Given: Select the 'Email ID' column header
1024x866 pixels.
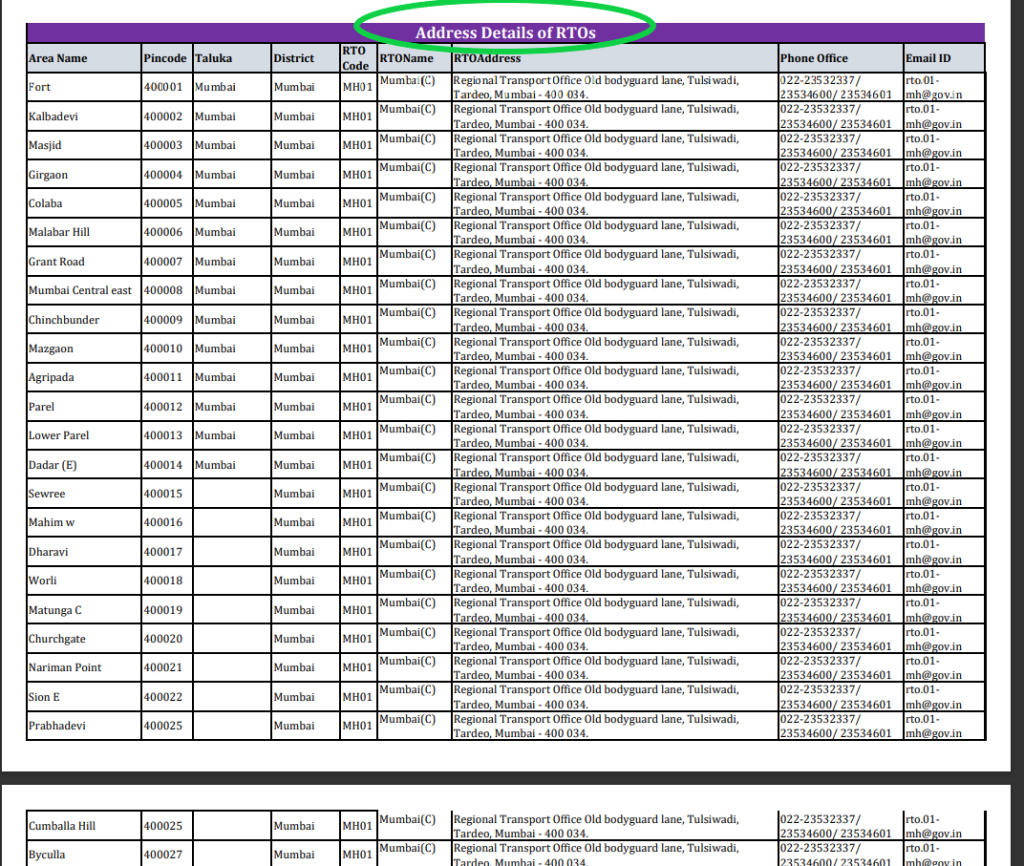Looking at the screenshot, I should [x=928, y=58].
